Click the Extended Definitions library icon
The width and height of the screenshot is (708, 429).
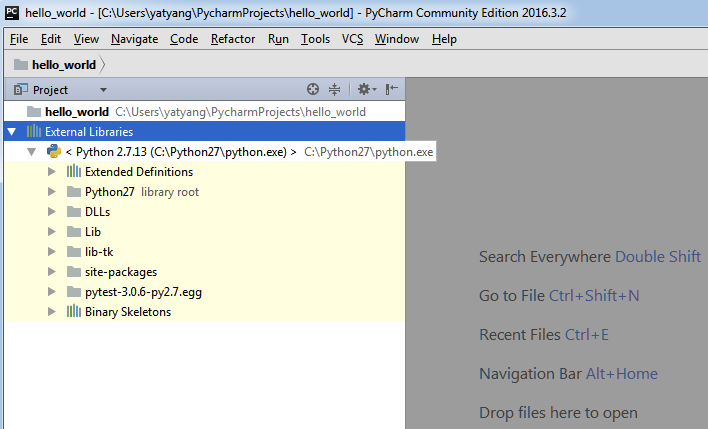coord(74,171)
